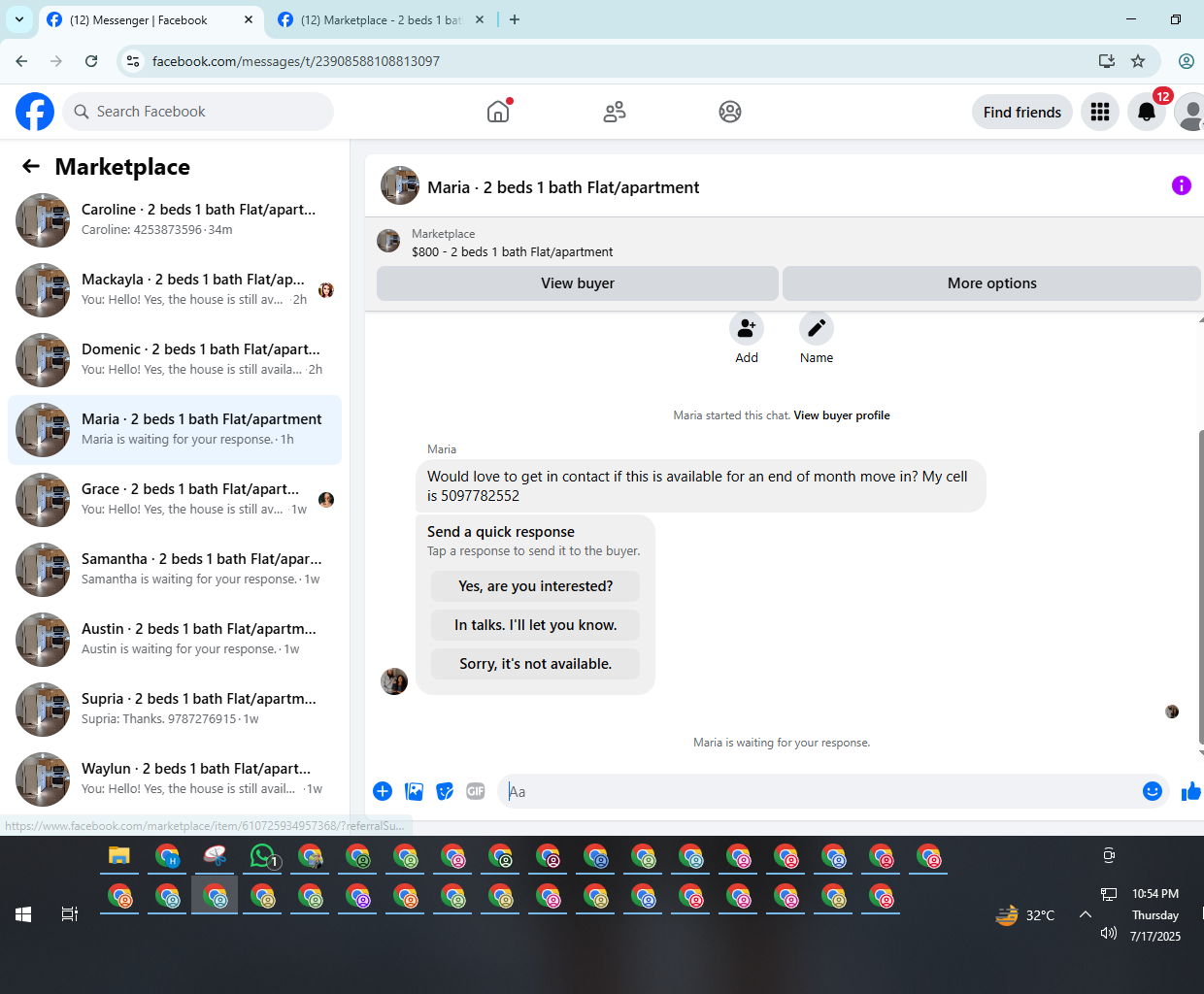
Task: Go back using Marketplace back arrow
Action: [x=31, y=166]
